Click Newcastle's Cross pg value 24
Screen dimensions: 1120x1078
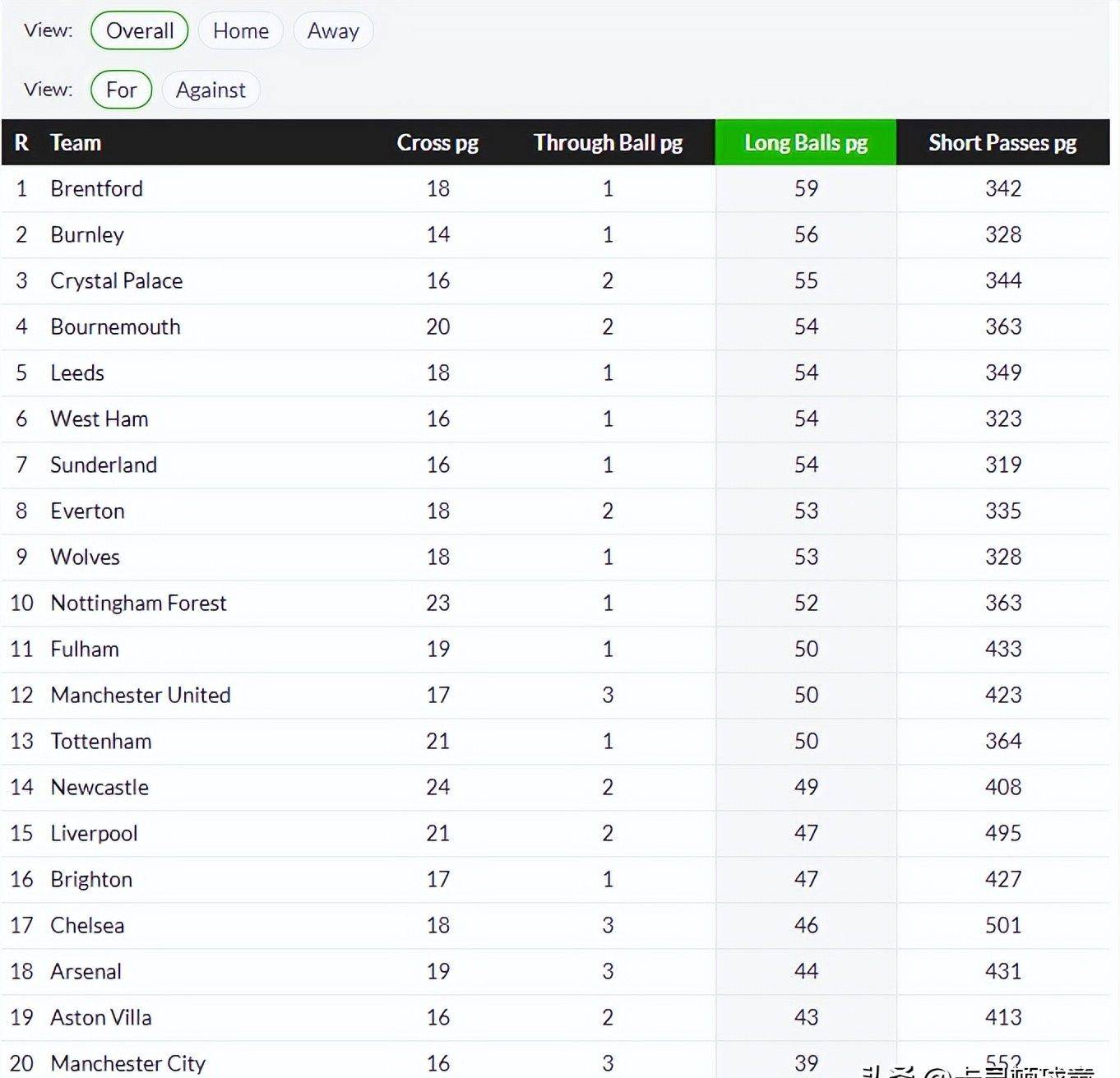pyautogui.click(x=438, y=788)
